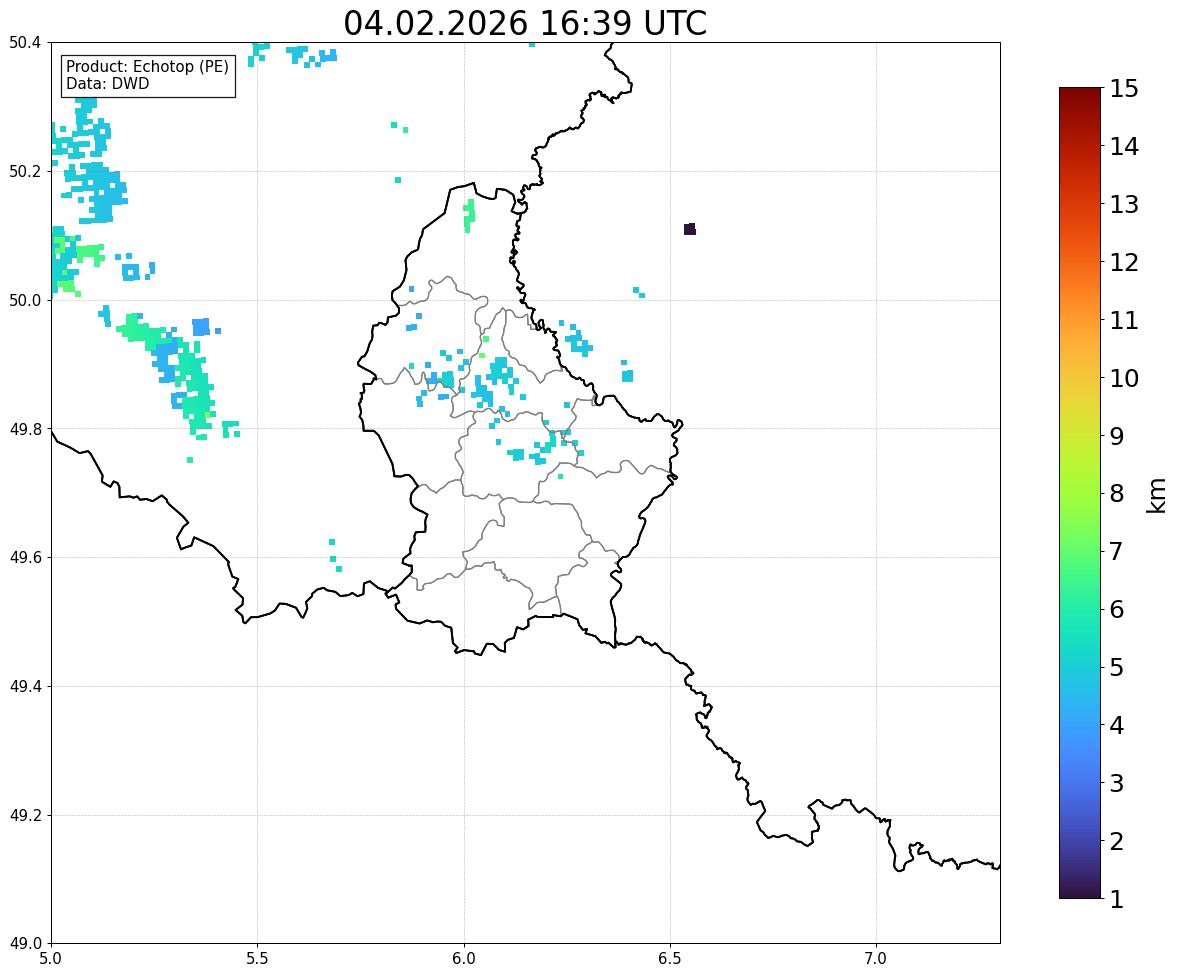
Task: Click the longitude axis label "7.0"
Action: 877,959
